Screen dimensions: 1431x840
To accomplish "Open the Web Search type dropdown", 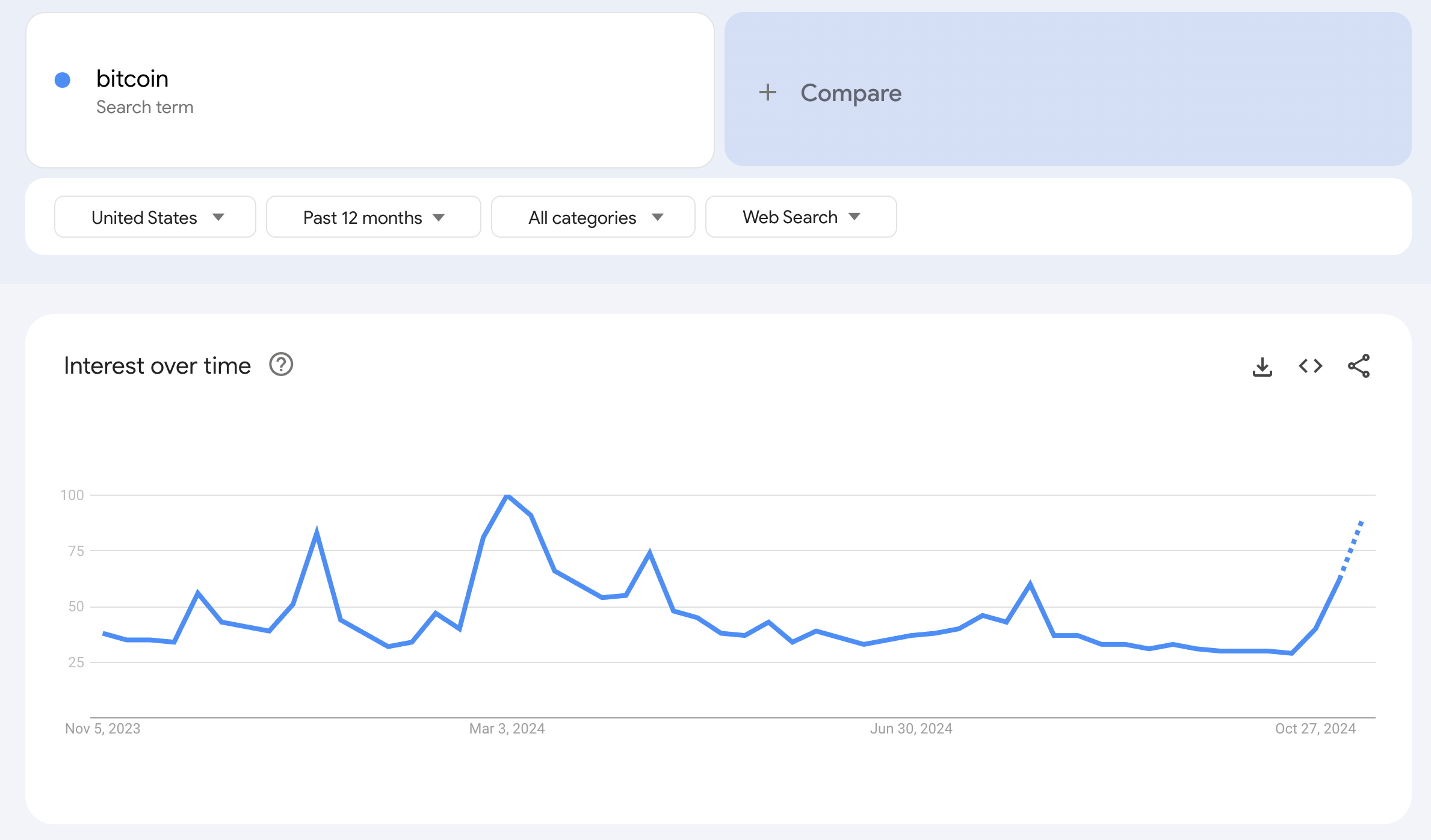I will click(x=801, y=217).
